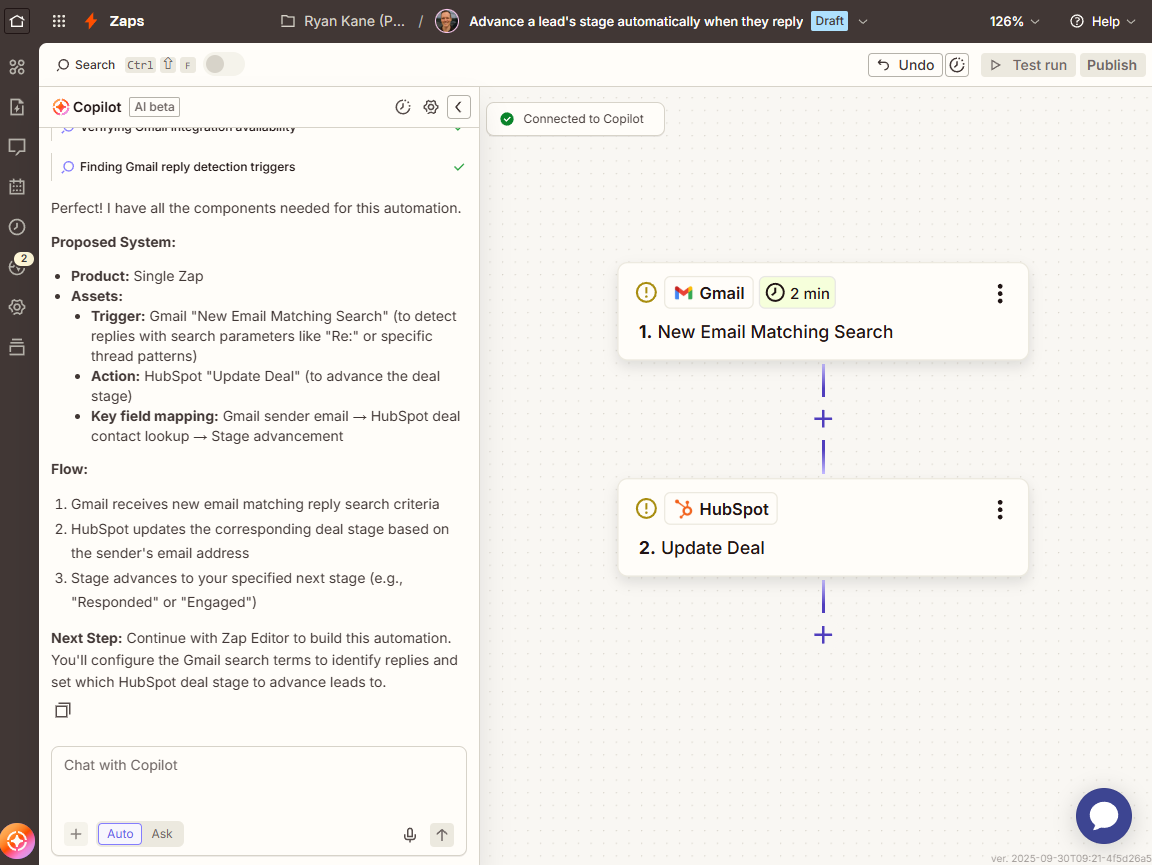The image size is (1152, 865).
Task: Add attachment with plus button in chat
Action: [x=76, y=834]
